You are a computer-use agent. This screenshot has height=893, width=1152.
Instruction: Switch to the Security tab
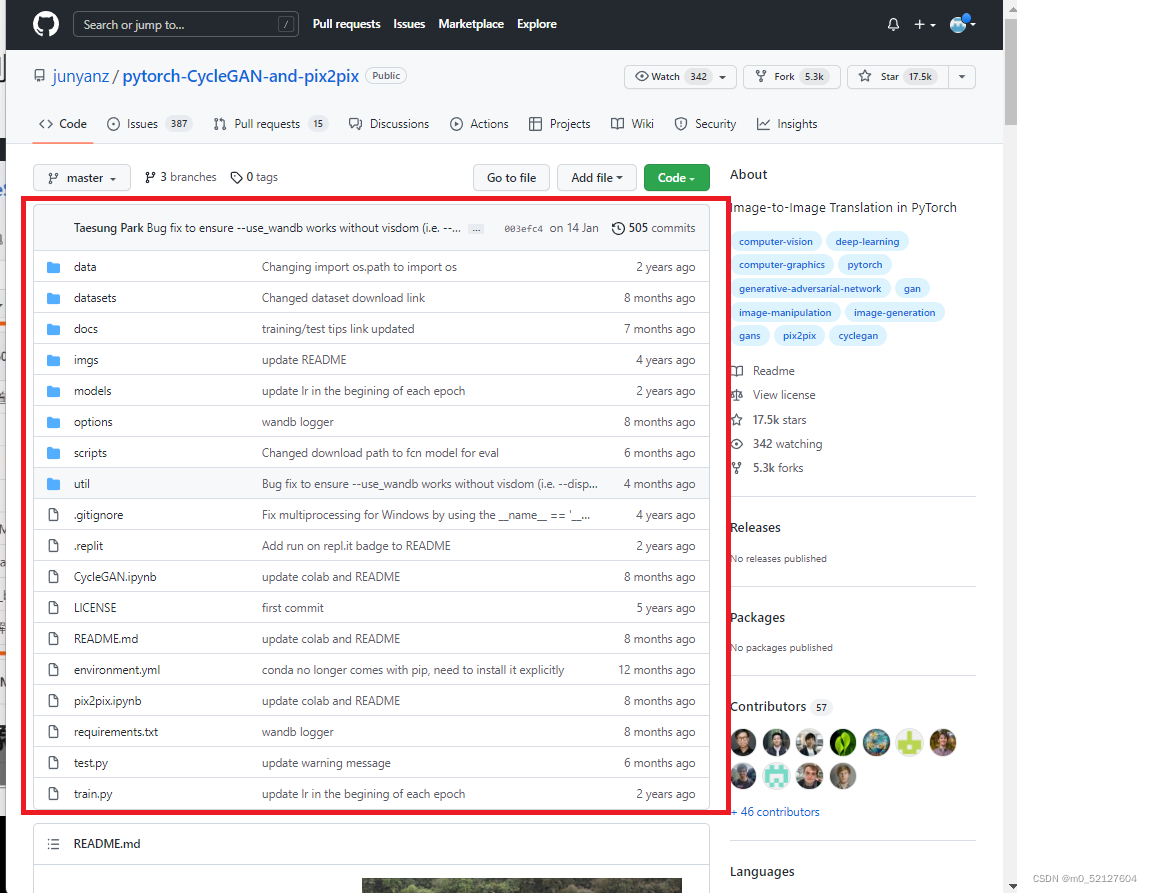(x=705, y=124)
